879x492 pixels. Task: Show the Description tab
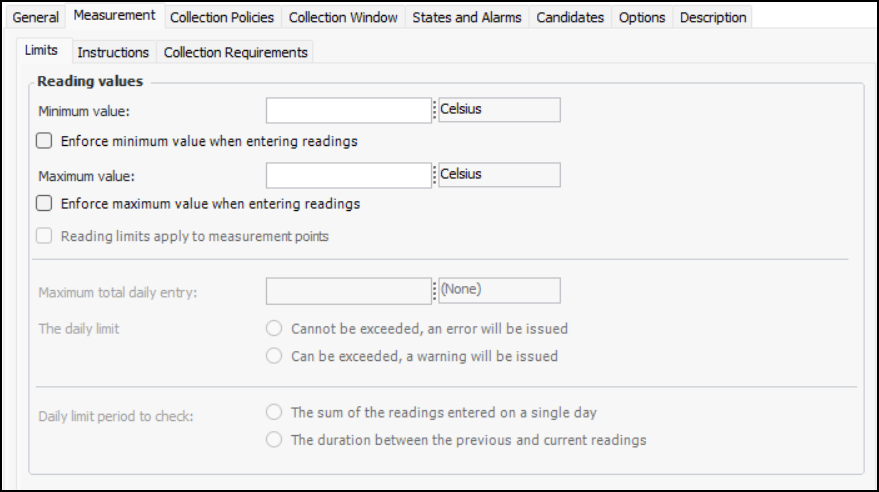[713, 17]
